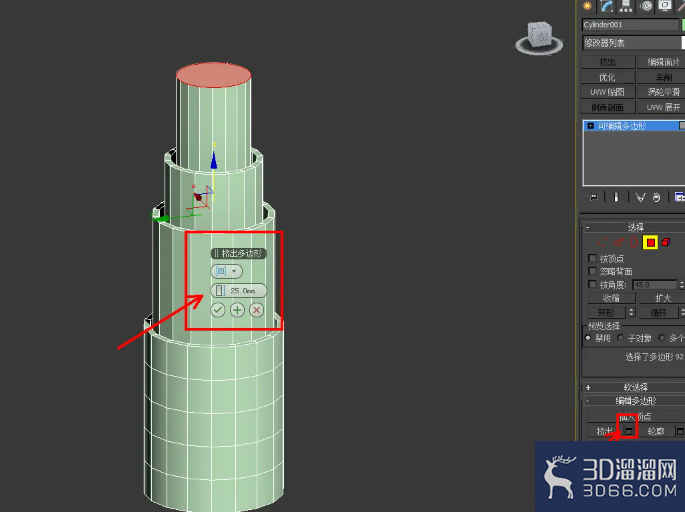Select Polygon sub-object level icon
The width and height of the screenshot is (685, 512).
coord(650,242)
